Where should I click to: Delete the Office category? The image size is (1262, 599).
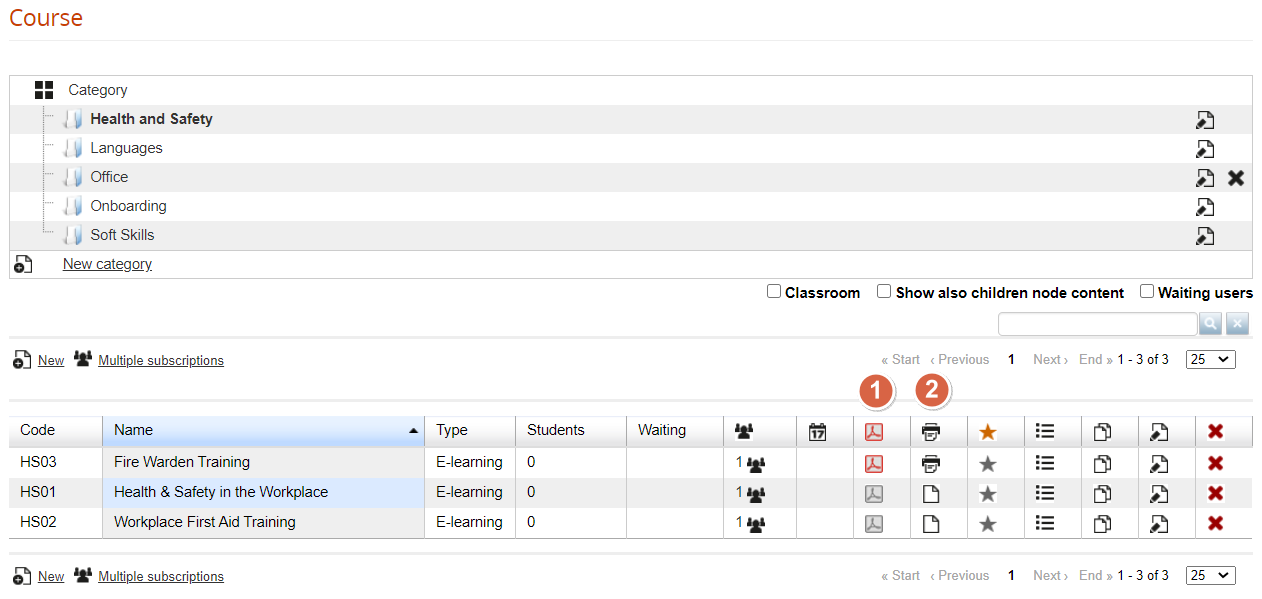click(x=1236, y=178)
